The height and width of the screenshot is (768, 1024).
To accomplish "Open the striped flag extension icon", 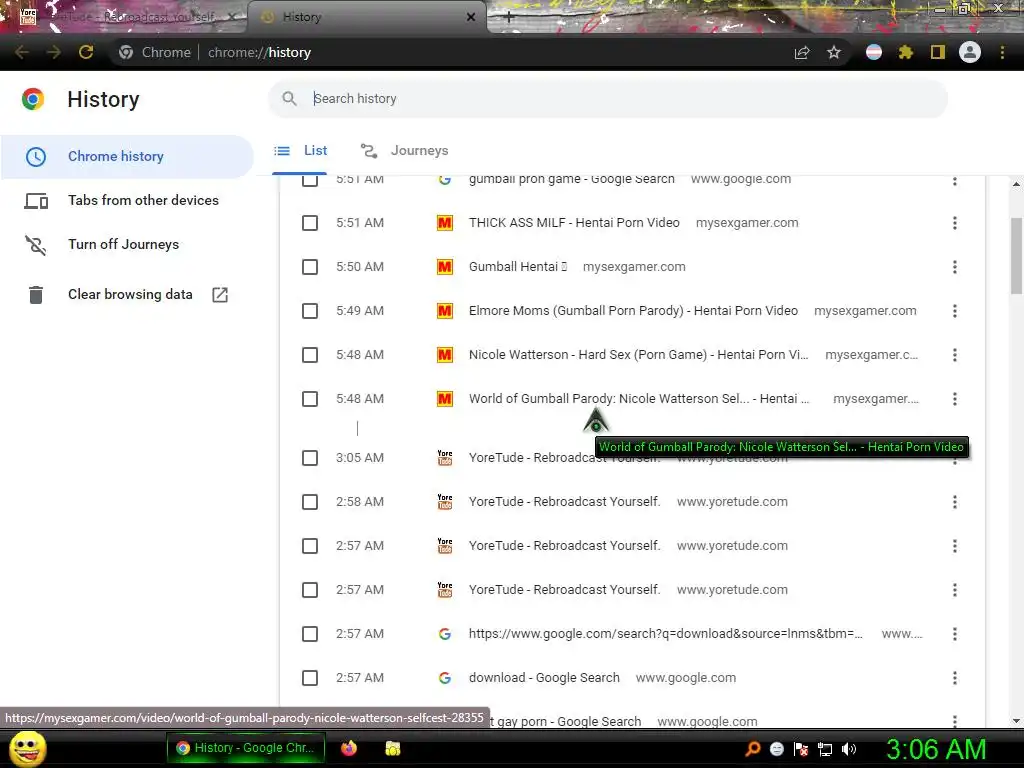I will [x=874, y=52].
